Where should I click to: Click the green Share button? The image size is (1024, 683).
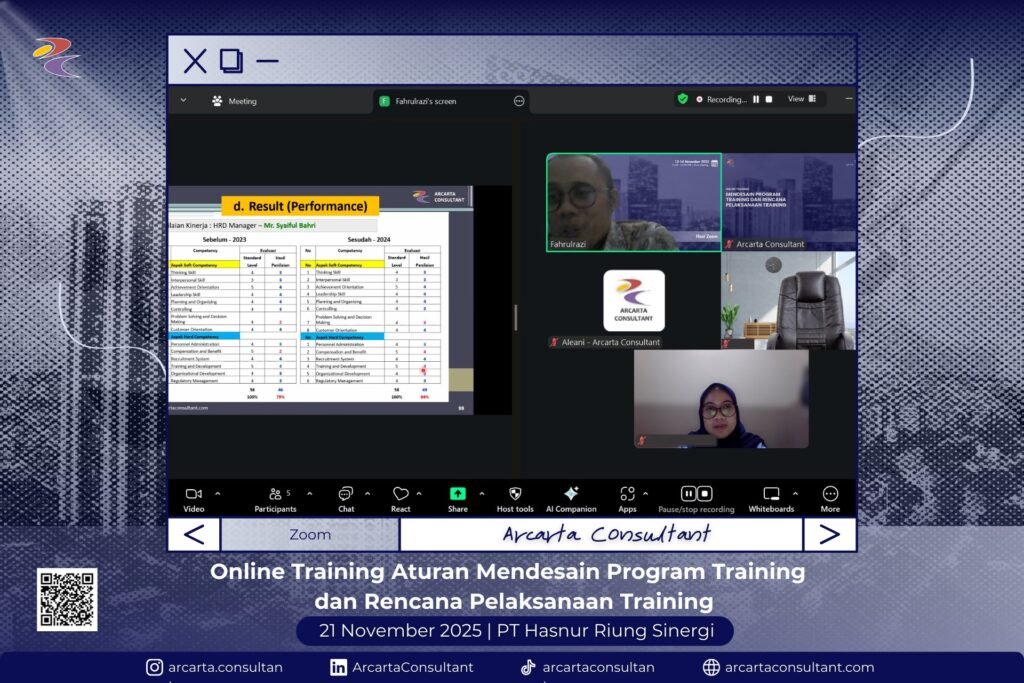tap(457, 494)
